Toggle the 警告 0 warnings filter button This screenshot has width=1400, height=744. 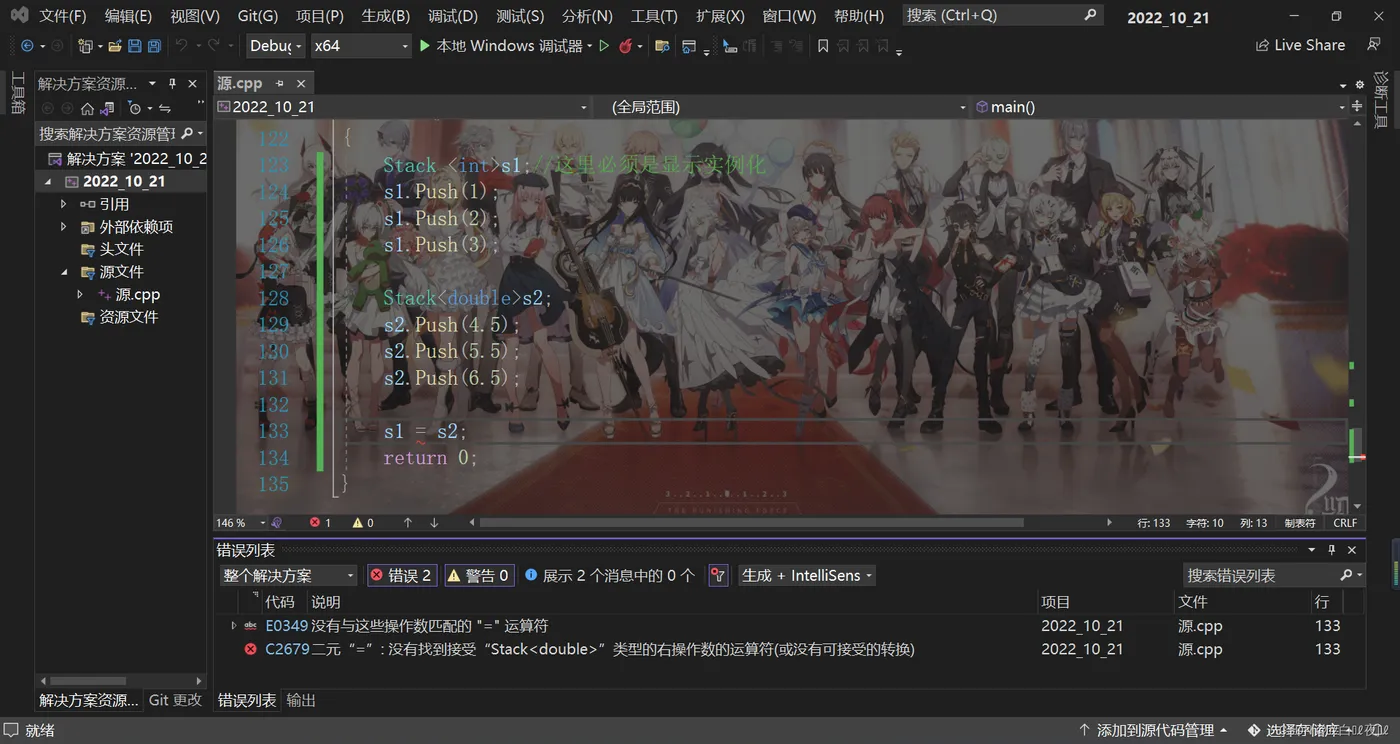click(x=479, y=576)
